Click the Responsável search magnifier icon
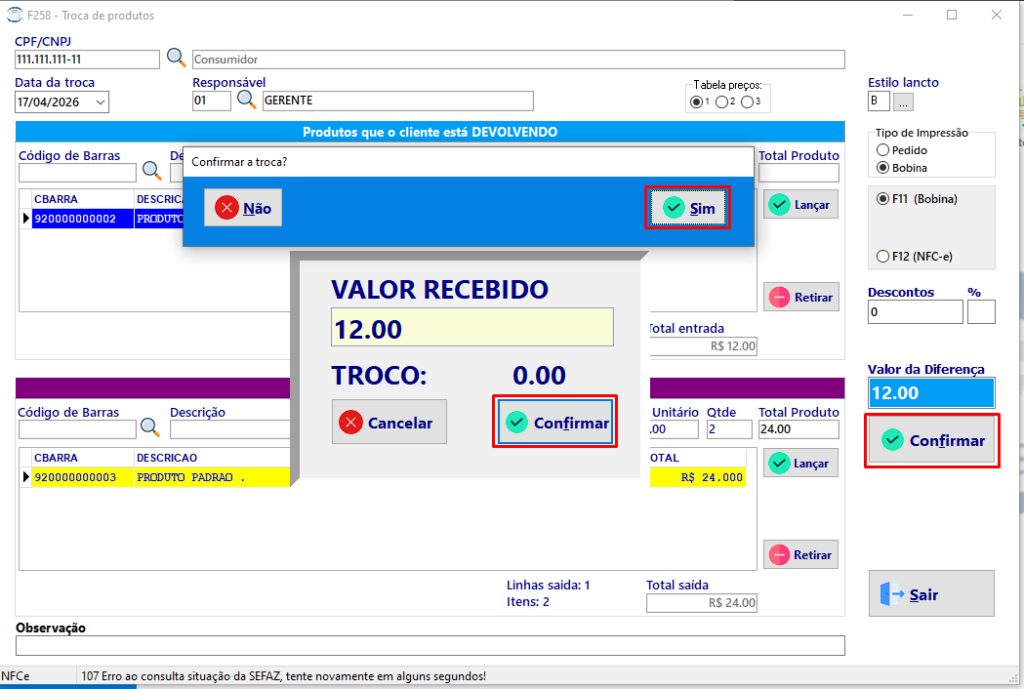This screenshot has width=1024, height=689. 246,100
